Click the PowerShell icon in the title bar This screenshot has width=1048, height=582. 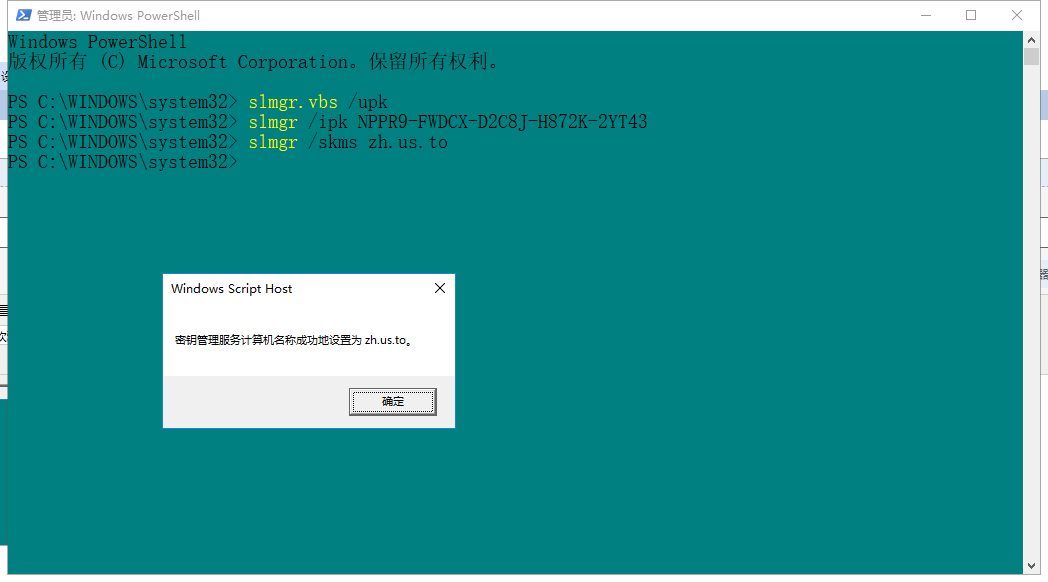22,15
